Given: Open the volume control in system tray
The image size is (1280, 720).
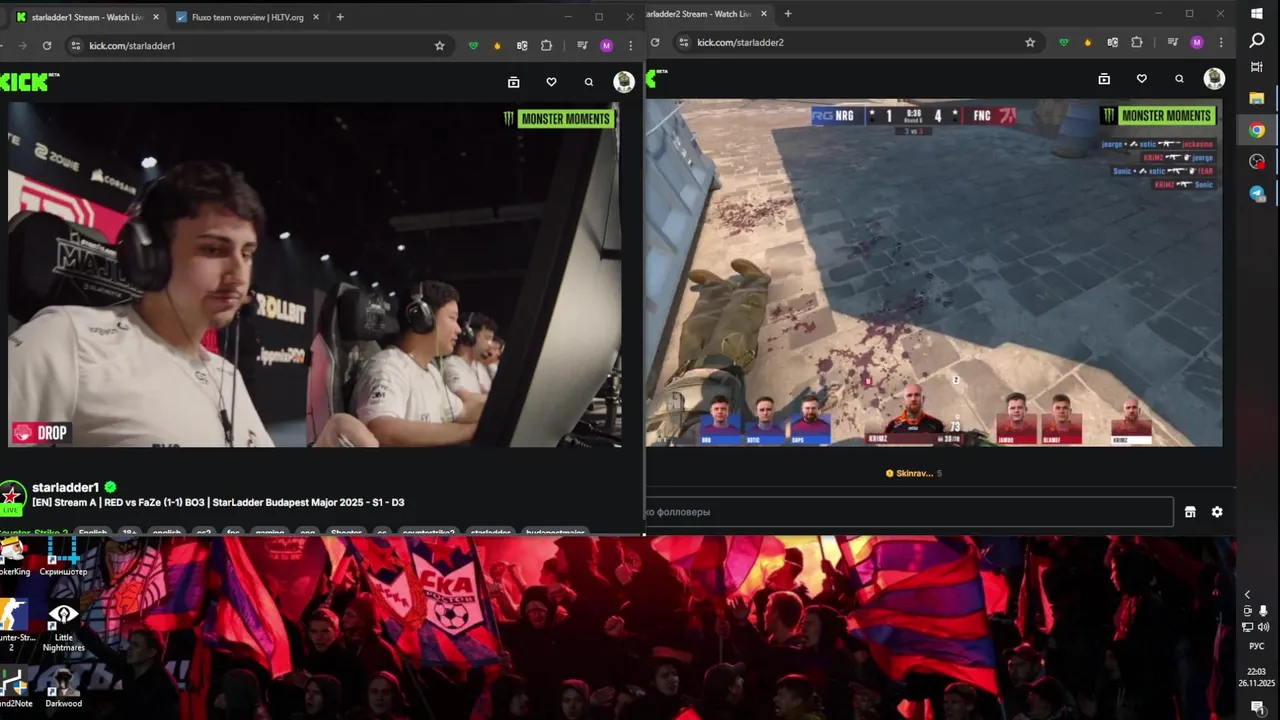Looking at the screenshot, I should pos(1264,627).
